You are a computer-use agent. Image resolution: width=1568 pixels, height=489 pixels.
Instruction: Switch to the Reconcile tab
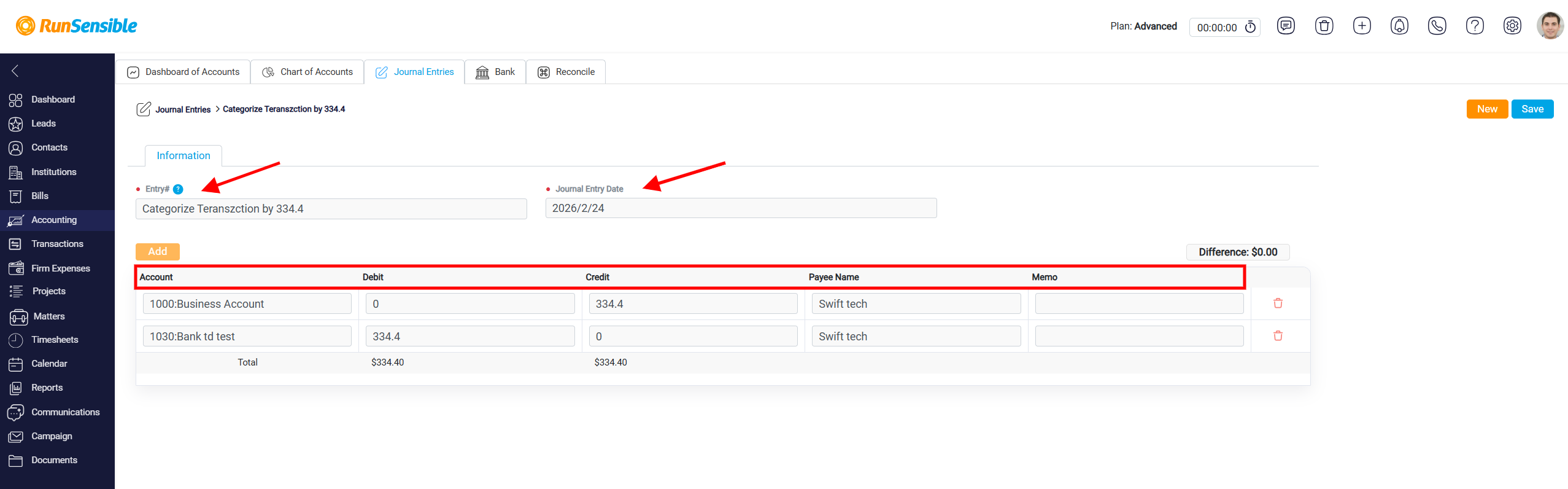[x=566, y=72]
